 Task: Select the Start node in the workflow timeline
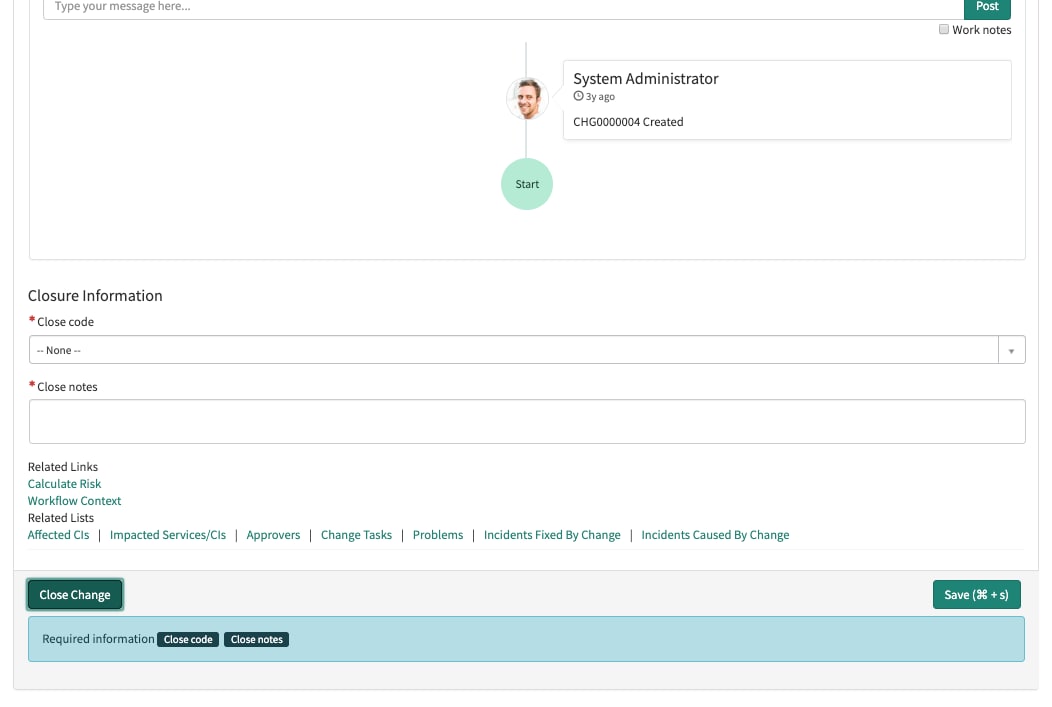tap(527, 184)
